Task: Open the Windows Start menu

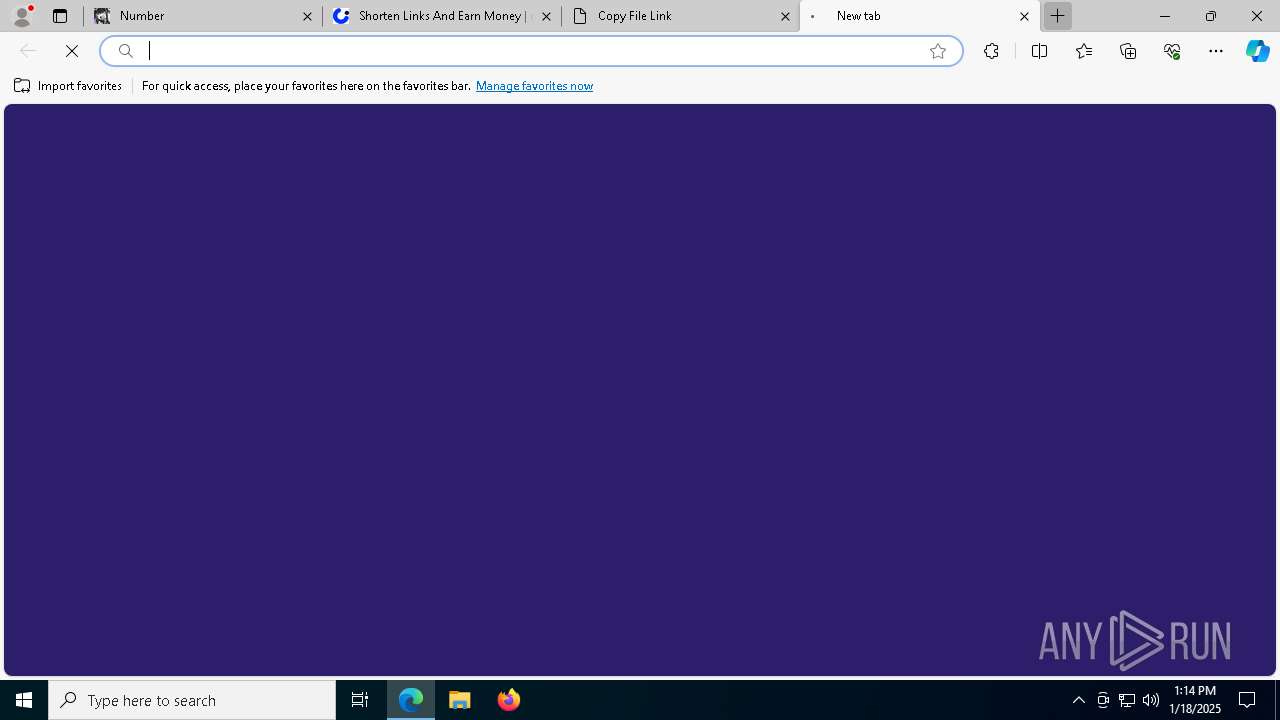Action: point(24,700)
